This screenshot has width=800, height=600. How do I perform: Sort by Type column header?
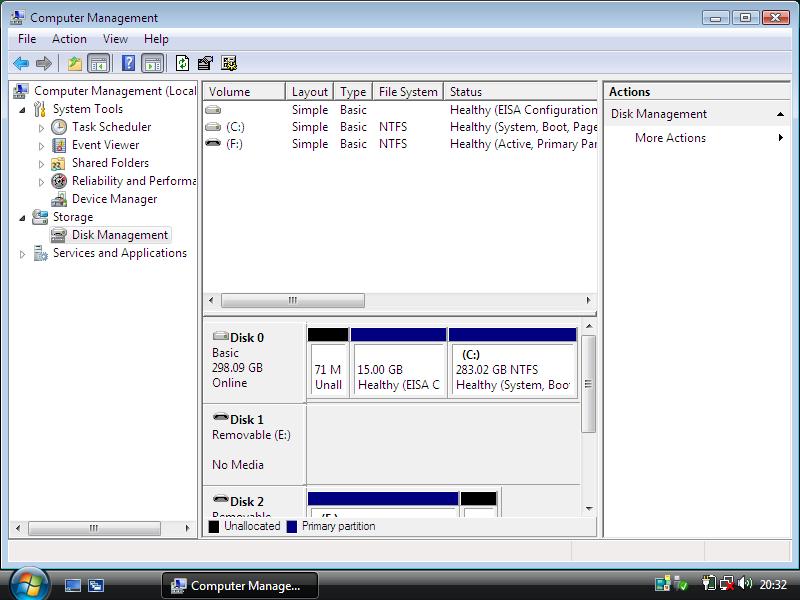coord(353,92)
